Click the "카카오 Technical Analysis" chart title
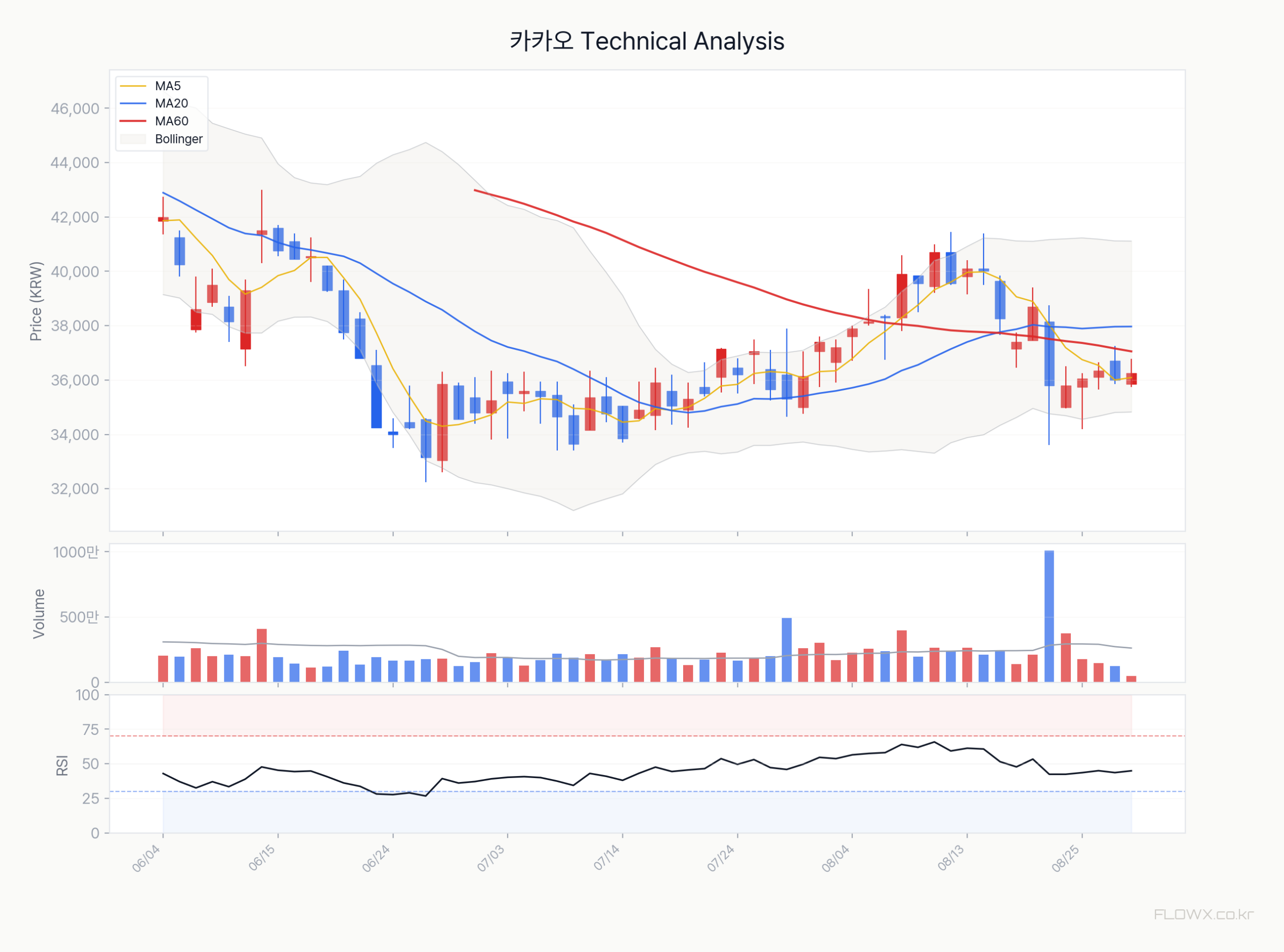Image resolution: width=1284 pixels, height=952 pixels. [x=647, y=41]
